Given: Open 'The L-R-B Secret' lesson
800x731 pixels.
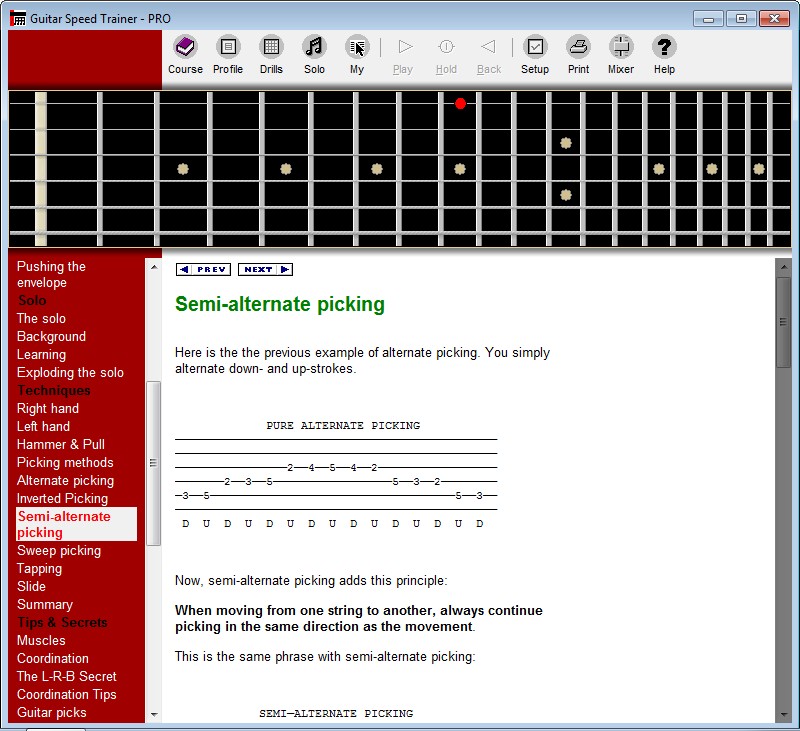Looking at the screenshot, I should click(x=67, y=676).
